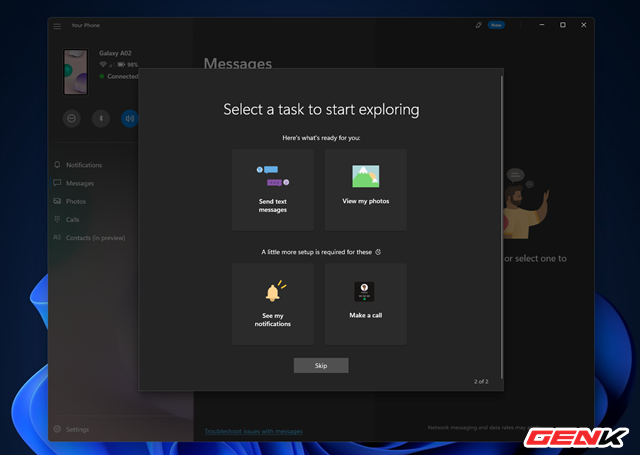
Task: Click the Galaxy A02 phone thumbnail
Action: tap(76, 72)
